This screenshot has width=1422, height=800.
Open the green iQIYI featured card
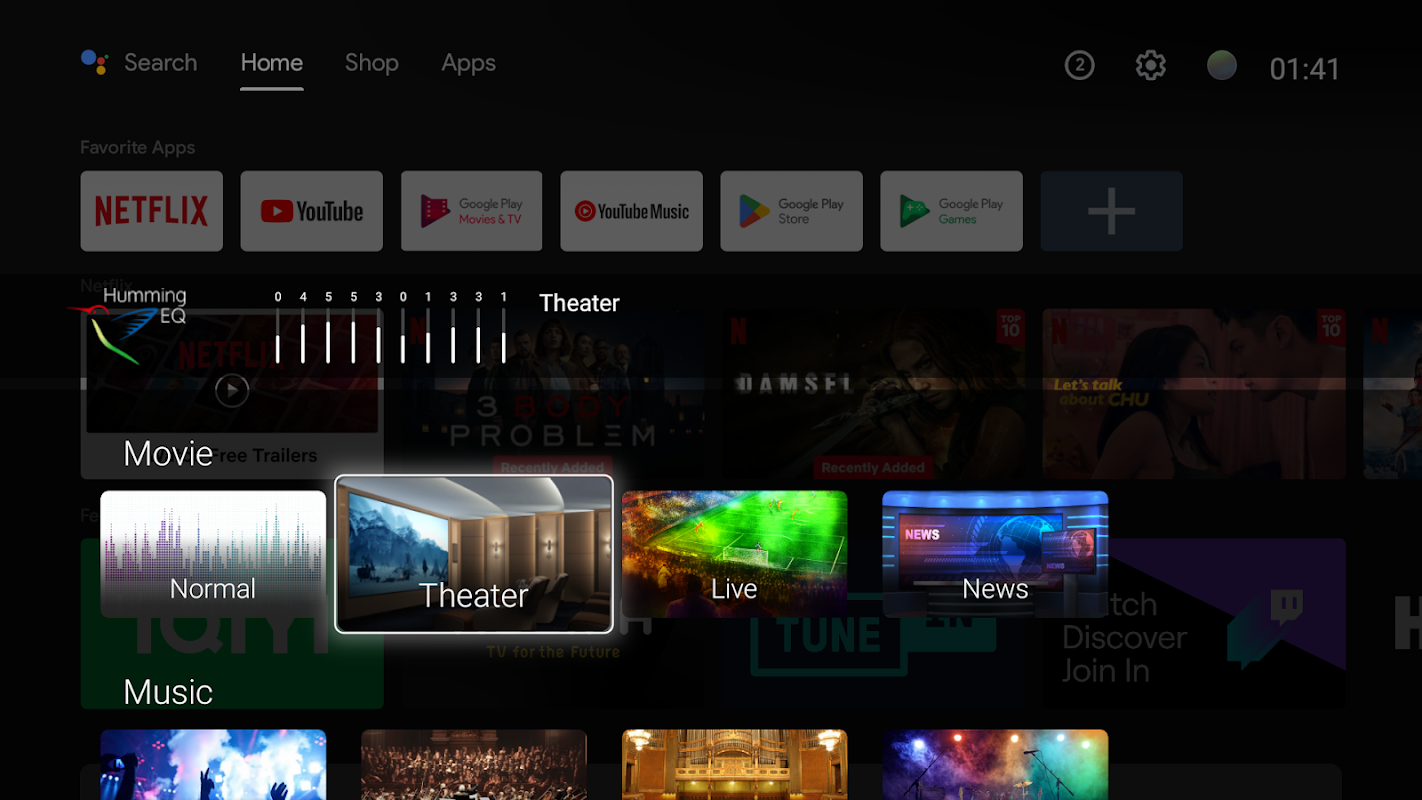click(x=232, y=624)
